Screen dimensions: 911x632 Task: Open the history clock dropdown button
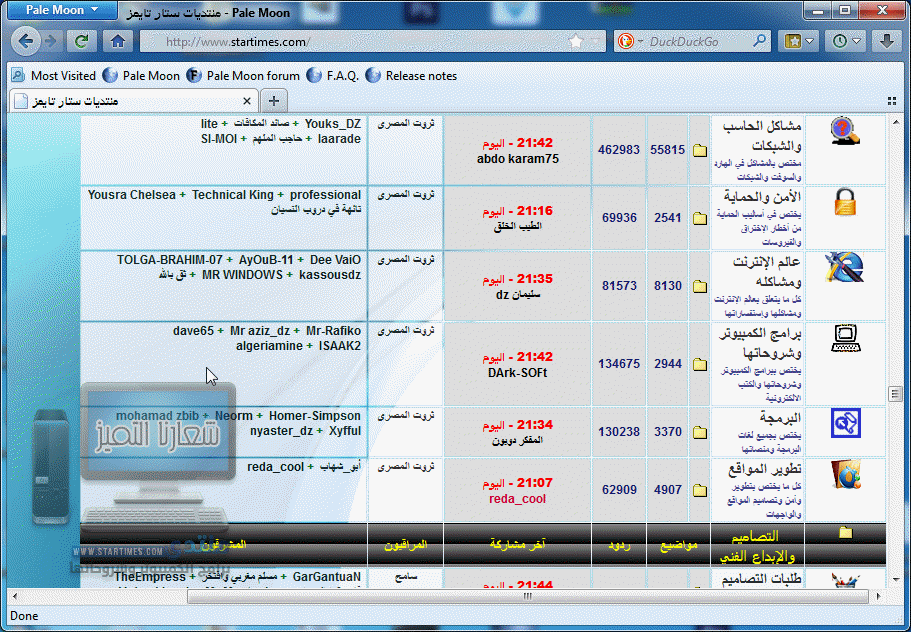click(845, 41)
